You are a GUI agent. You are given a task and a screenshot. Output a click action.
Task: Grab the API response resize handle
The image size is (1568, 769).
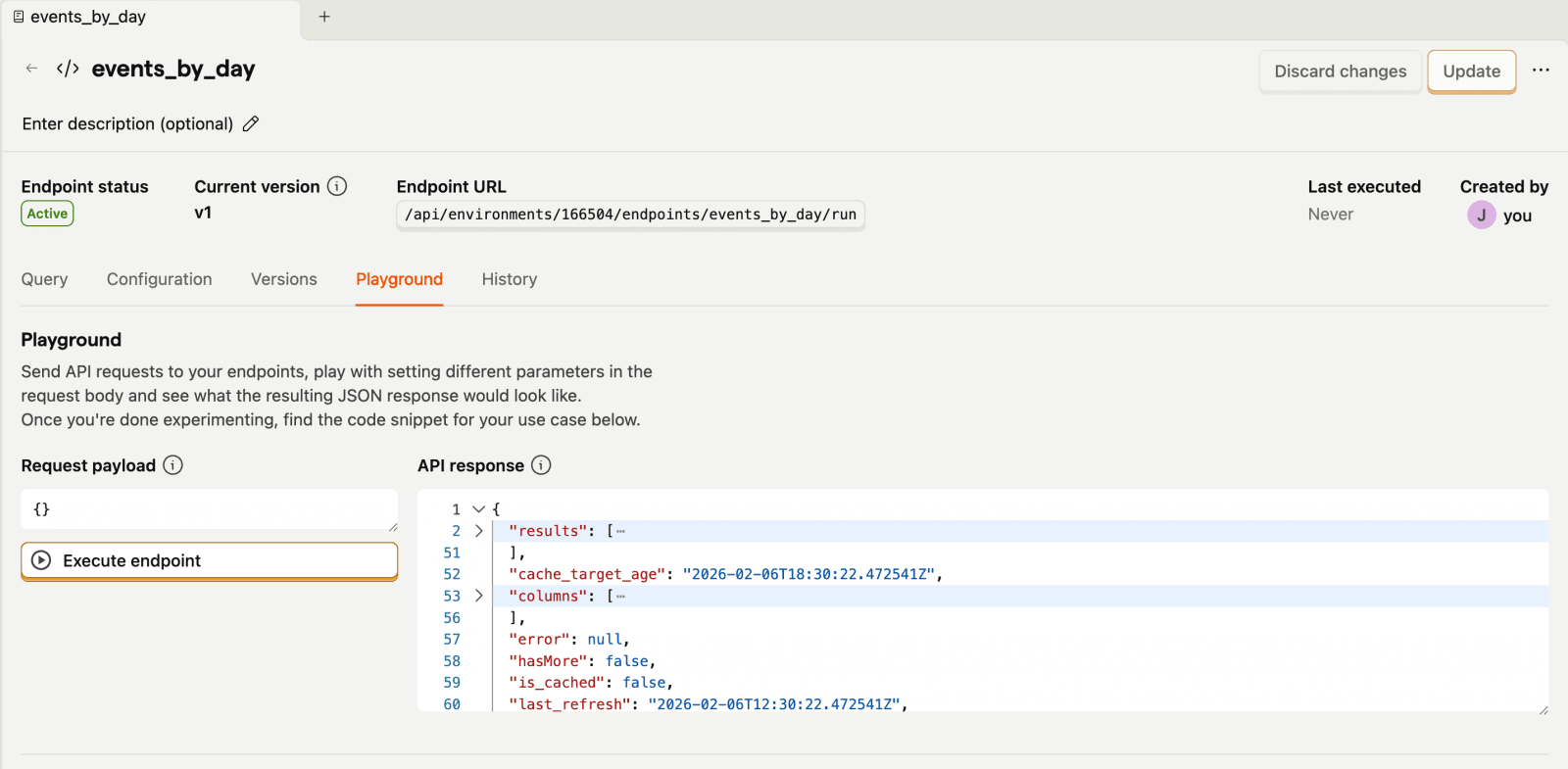(x=1543, y=709)
